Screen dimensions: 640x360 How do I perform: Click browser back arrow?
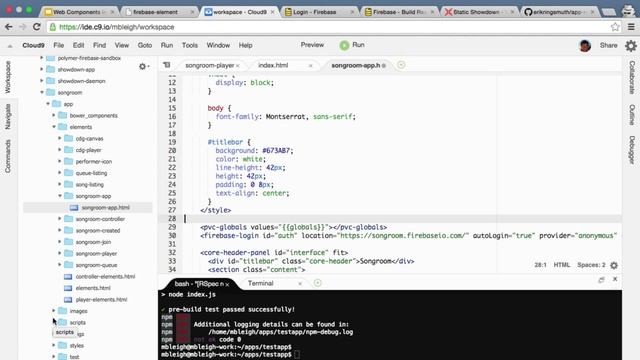point(9,27)
